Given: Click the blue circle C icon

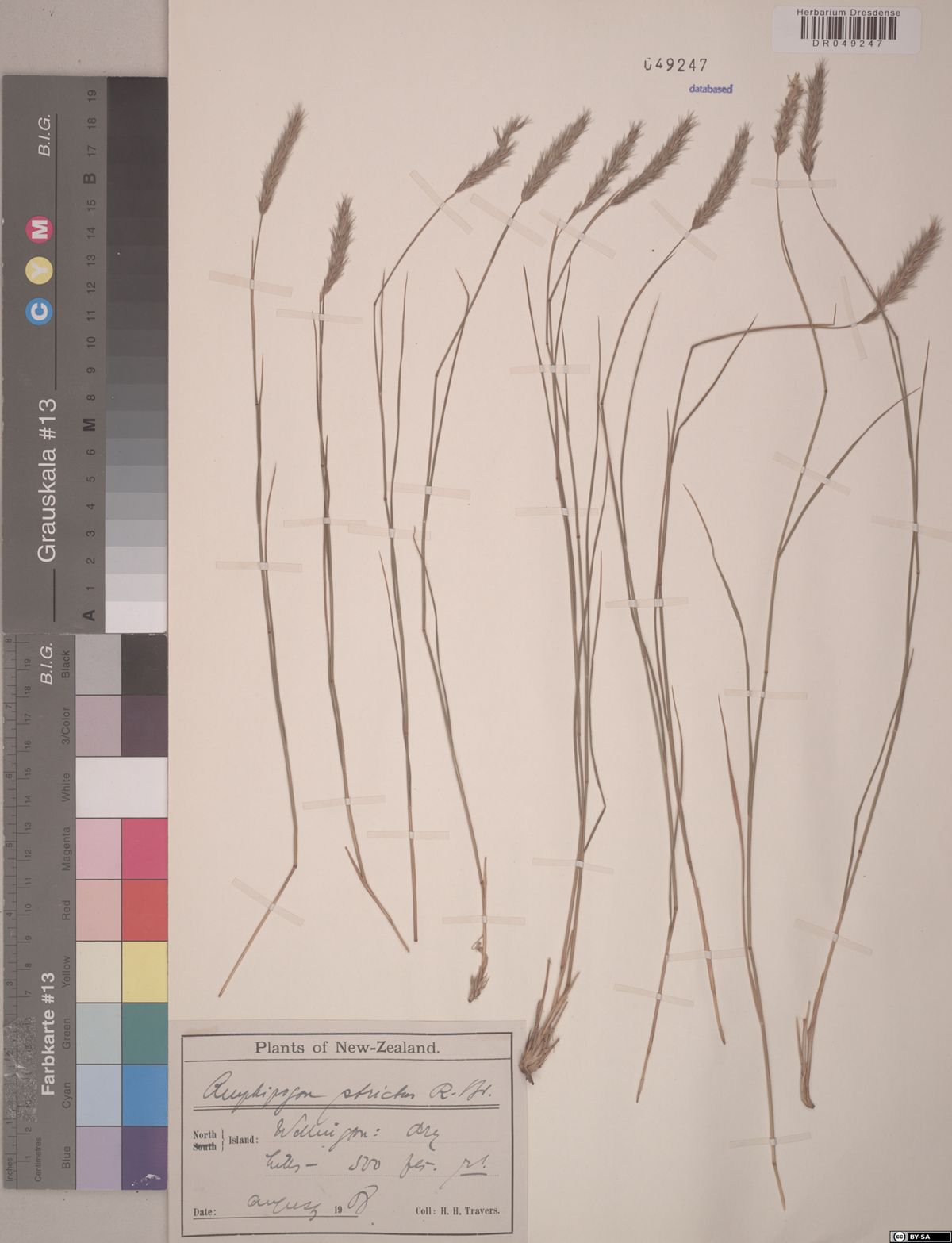Looking at the screenshot, I should pos(40,311).
